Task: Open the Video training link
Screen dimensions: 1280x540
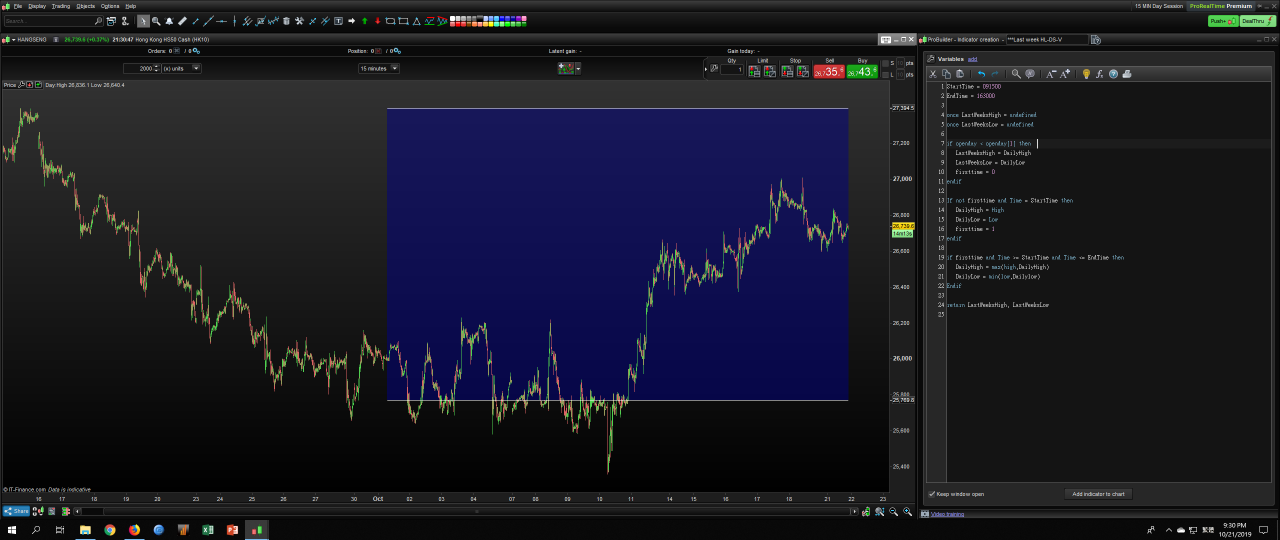Action: [947, 514]
